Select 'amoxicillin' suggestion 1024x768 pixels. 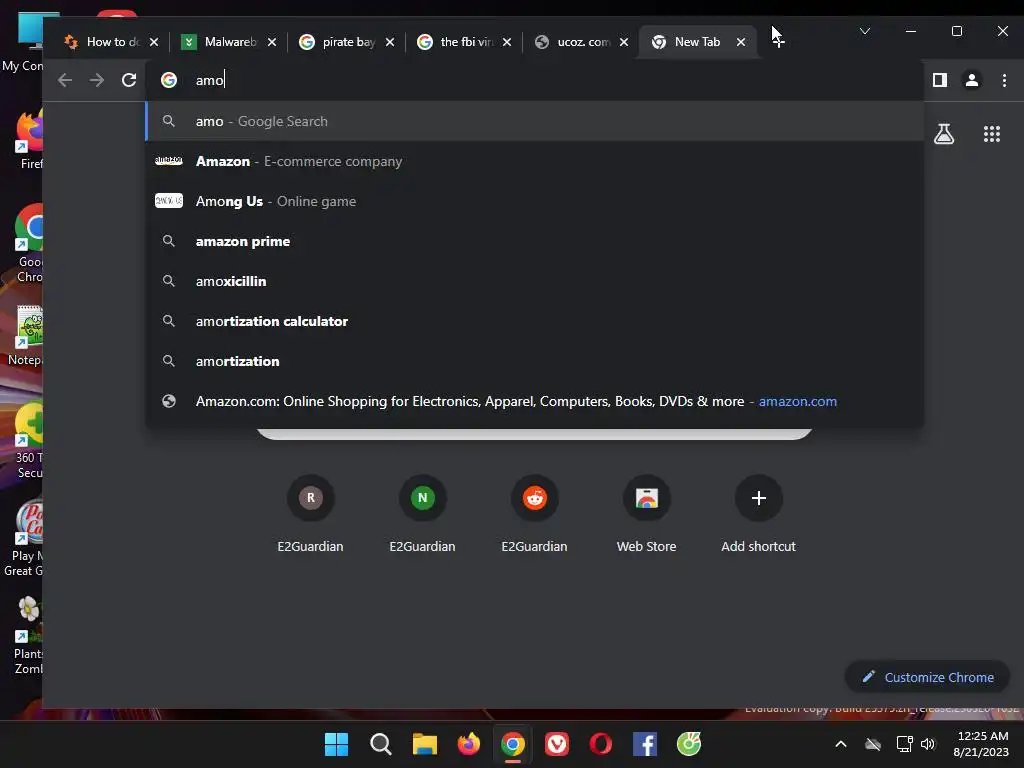(x=534, y=281)
